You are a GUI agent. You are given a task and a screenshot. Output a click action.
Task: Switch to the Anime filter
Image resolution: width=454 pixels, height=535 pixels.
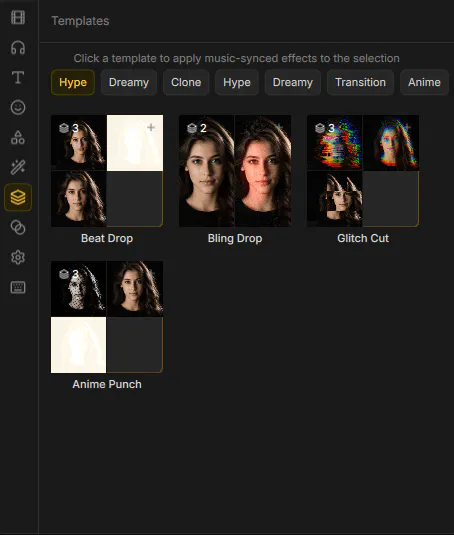pyautogui.click(x=424, y=82)
